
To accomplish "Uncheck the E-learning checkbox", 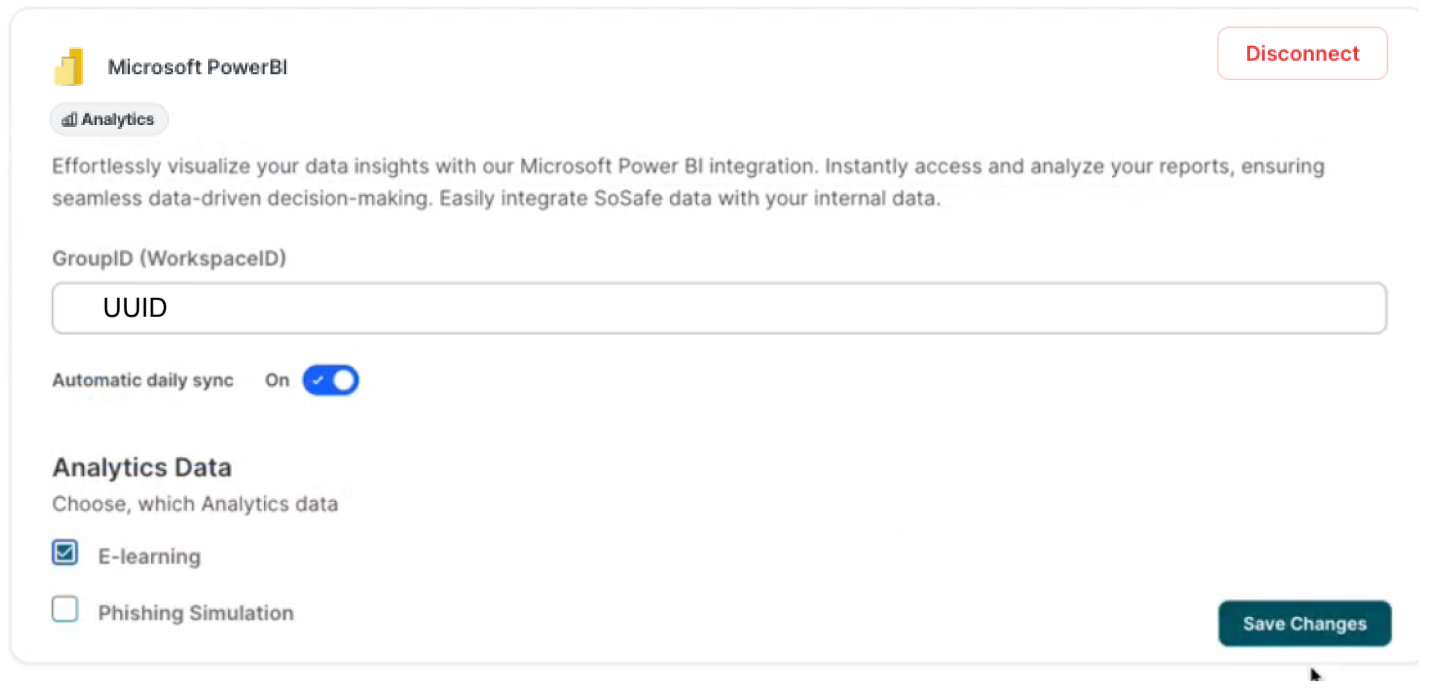I will (x=65, y=553).
